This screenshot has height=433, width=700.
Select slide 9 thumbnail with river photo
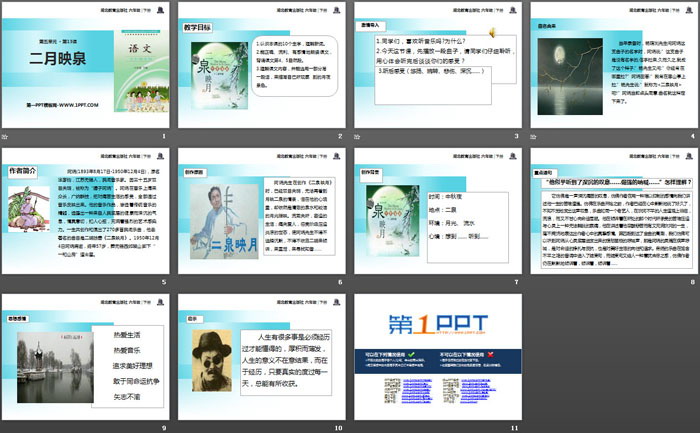pos(86,357)
